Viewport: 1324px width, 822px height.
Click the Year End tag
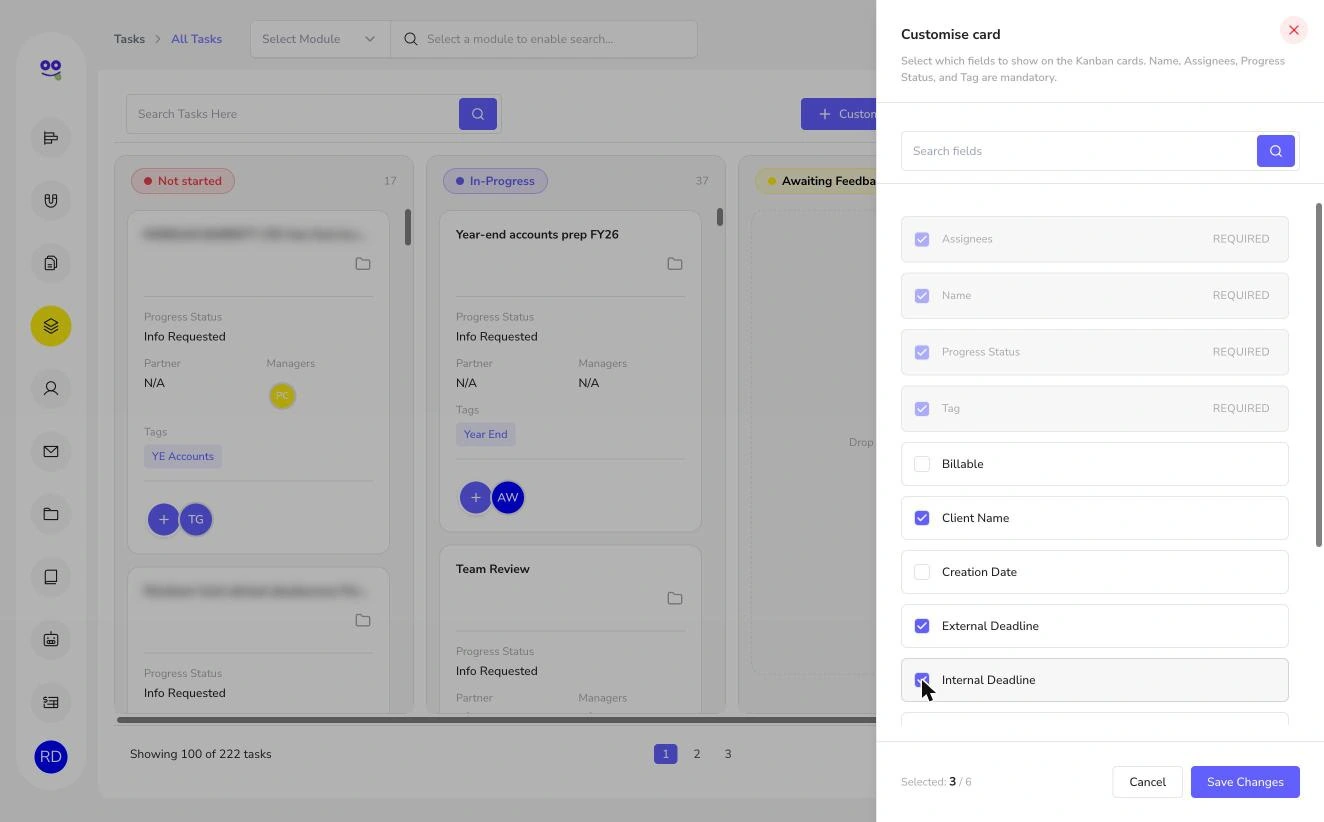point(485,434)
